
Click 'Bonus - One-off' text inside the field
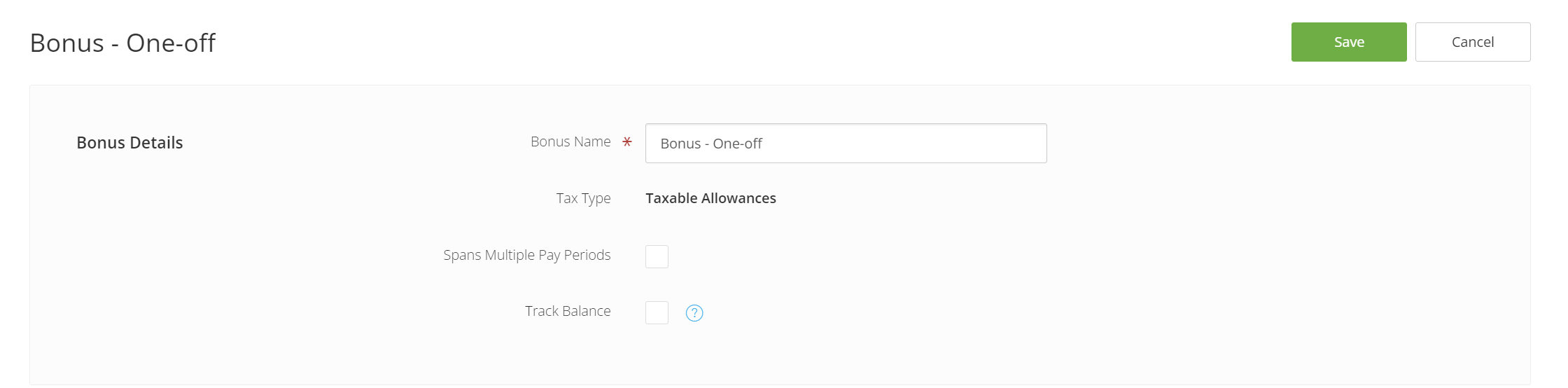tap(711, 144)
